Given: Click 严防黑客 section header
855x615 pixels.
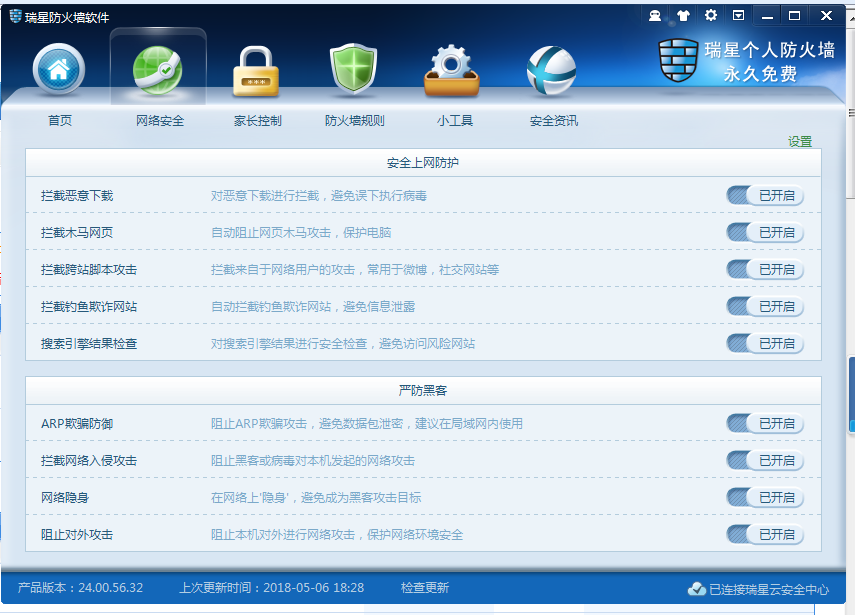Looking at the screenshot, I should (423, 391).
